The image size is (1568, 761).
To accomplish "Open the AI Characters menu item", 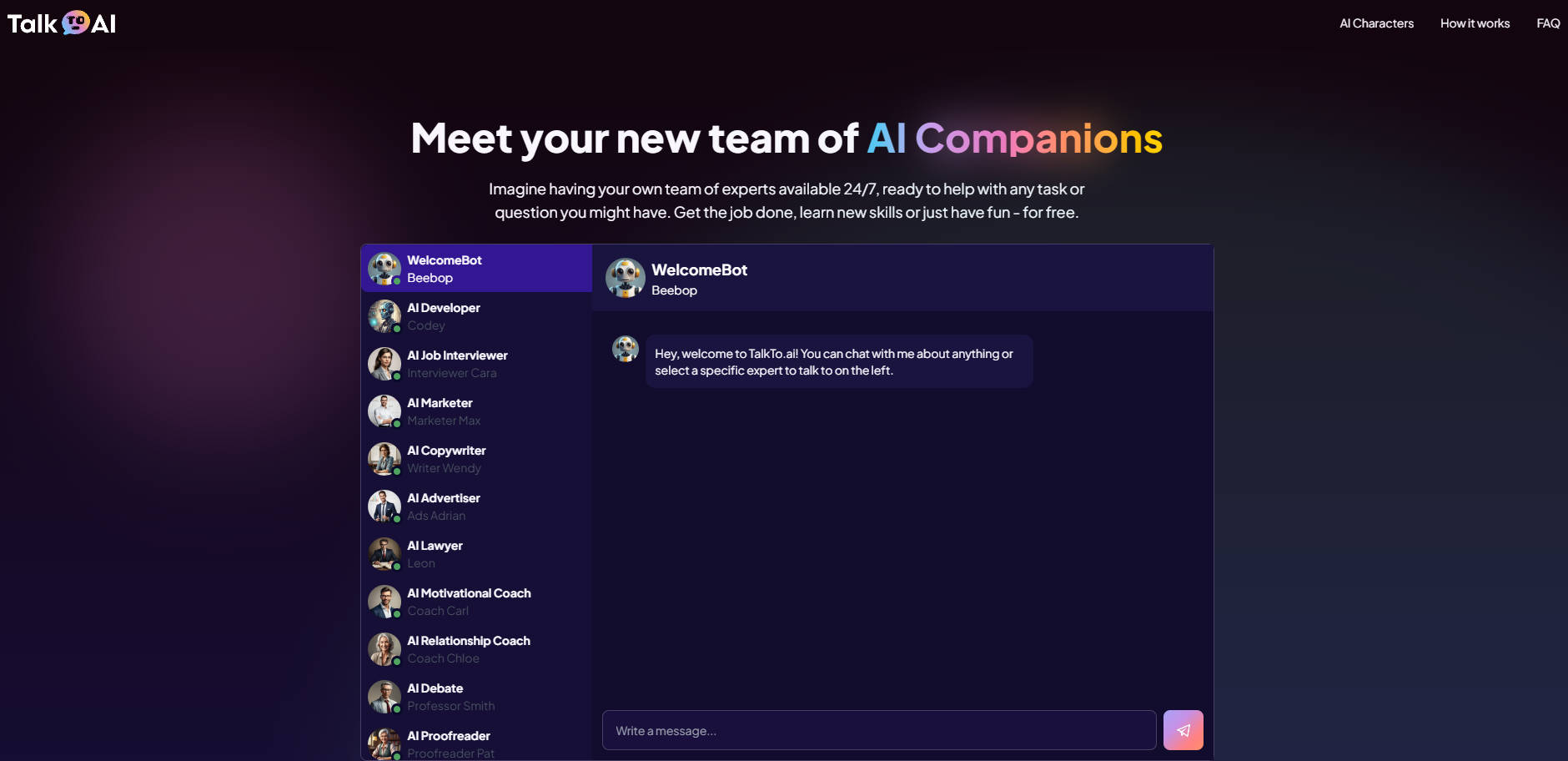I will [x=1375, y=23].
